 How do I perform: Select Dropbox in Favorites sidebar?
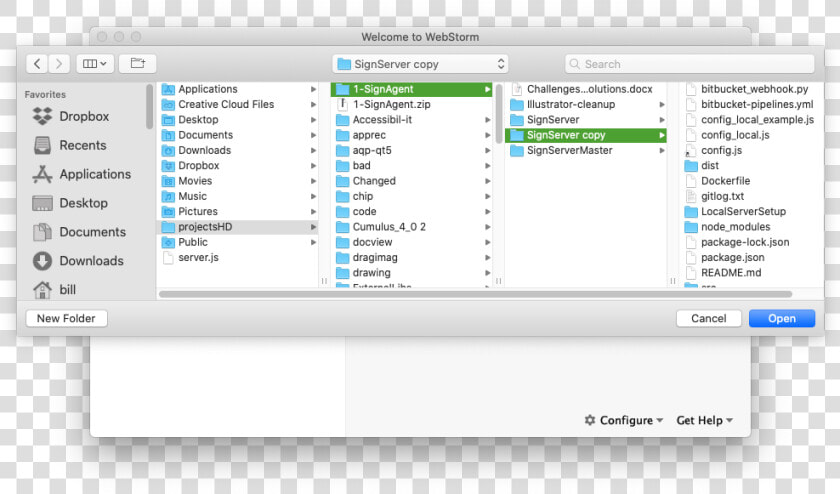[x=71, y=116]
